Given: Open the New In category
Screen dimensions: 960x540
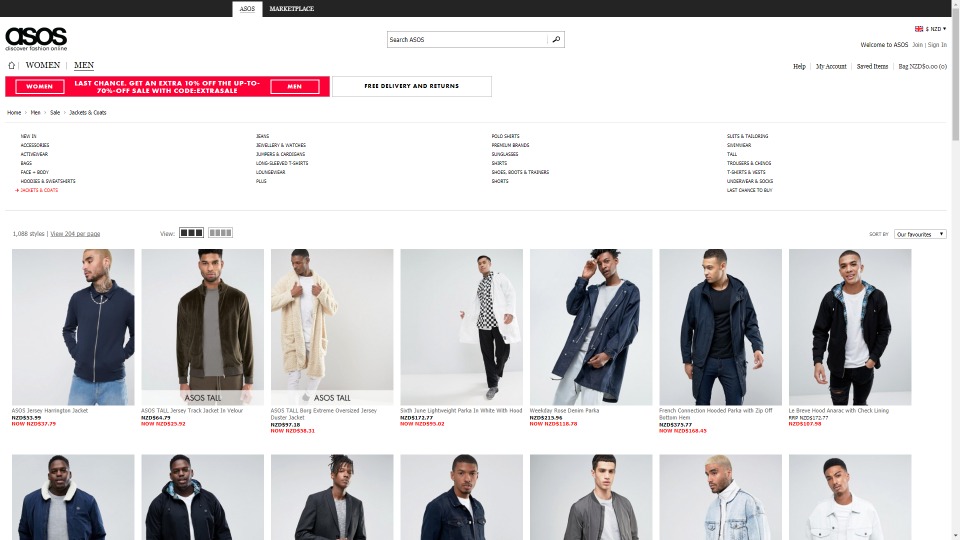Looking at the screenshot, I should pyautogui.click(x=28, y=136).
